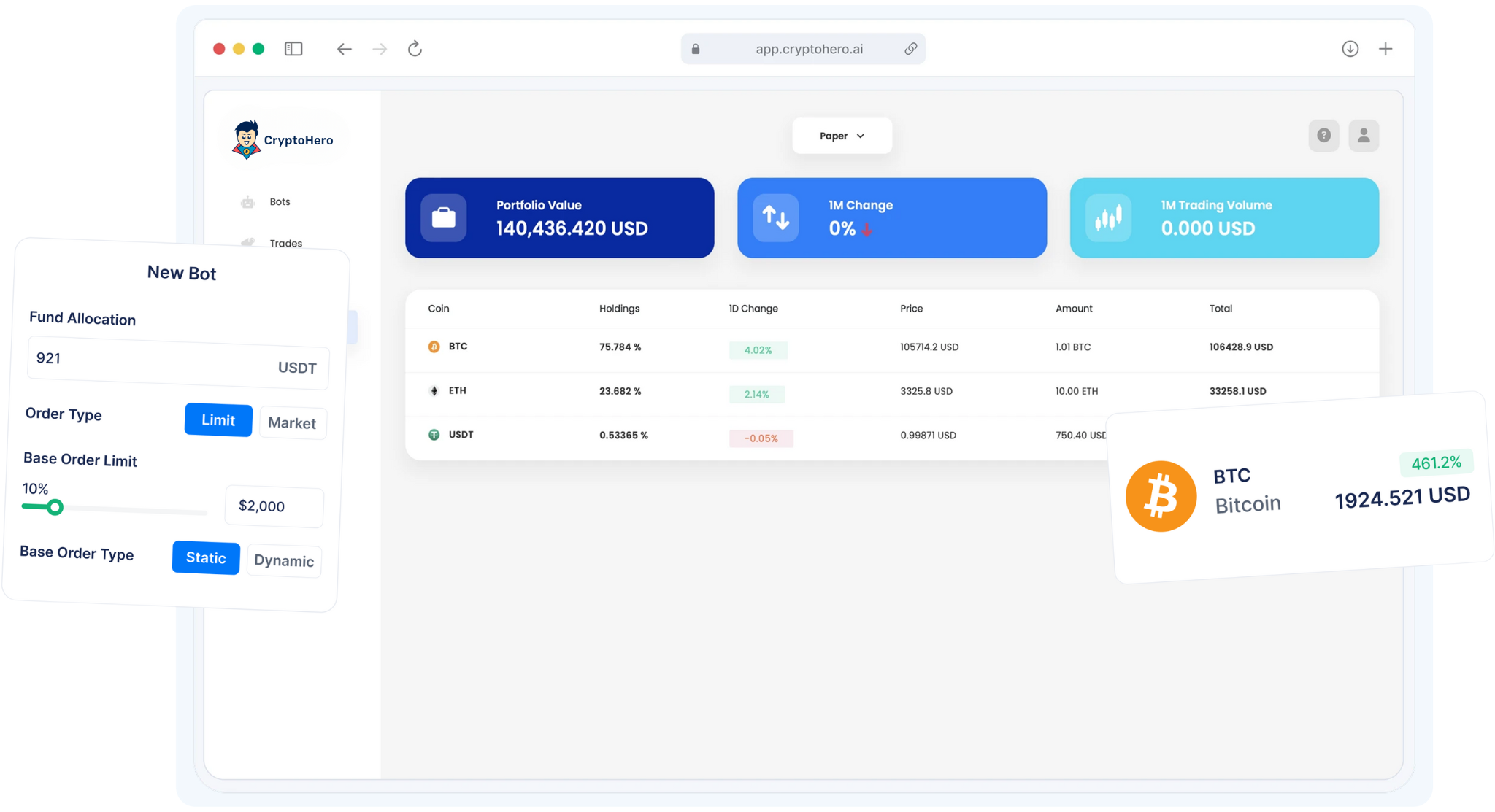Image resolution: width=1495 pixels, height=812 pixels.
Task: Click the BTC 4.02% change badge
Action: (758, 349)
